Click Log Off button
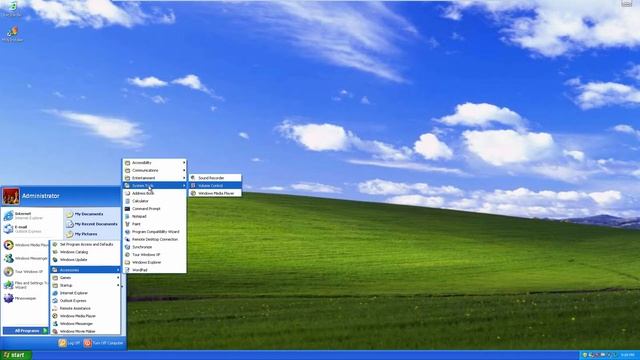The width and height of the screenshot is (640, 360). coord(69,343)
